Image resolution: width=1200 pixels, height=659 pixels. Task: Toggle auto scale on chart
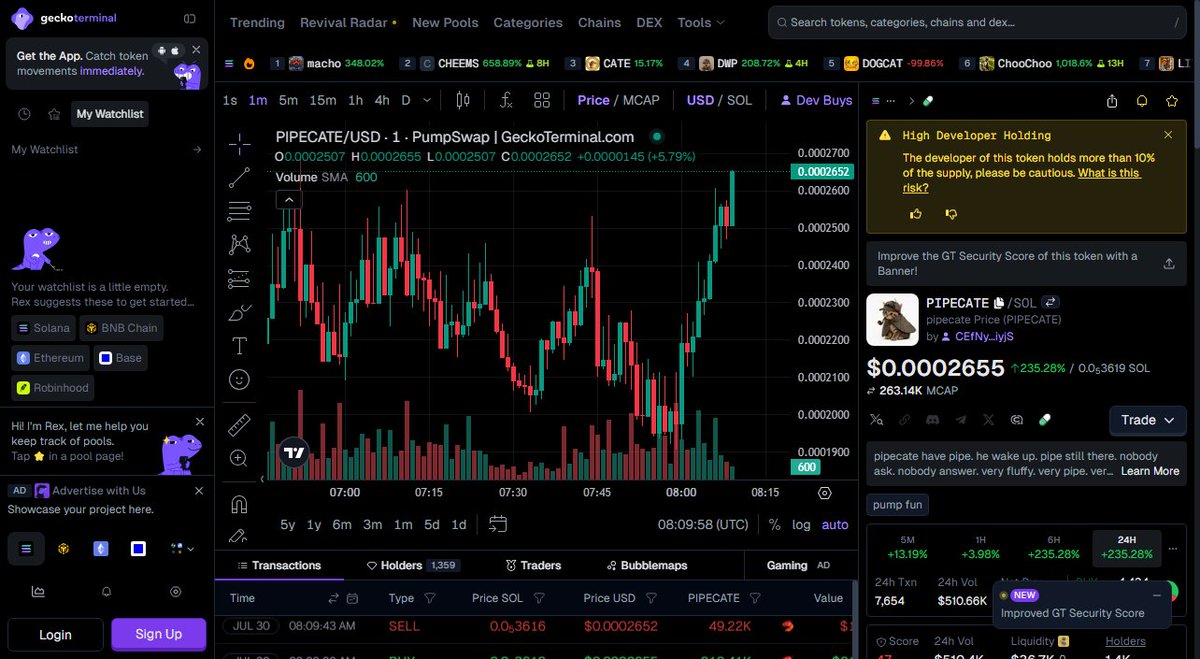tap(835, 524)
